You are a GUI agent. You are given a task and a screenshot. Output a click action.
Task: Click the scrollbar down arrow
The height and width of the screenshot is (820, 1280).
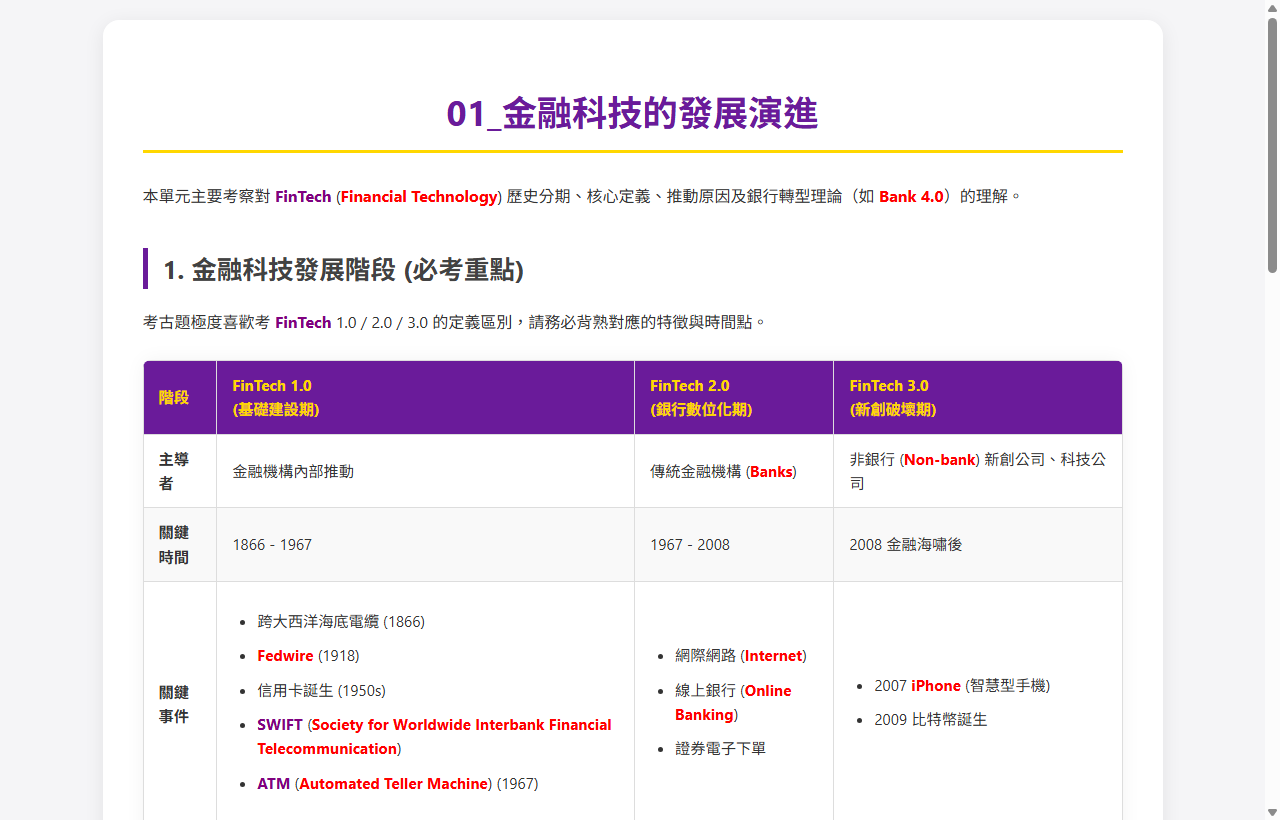coord(1272,812)
